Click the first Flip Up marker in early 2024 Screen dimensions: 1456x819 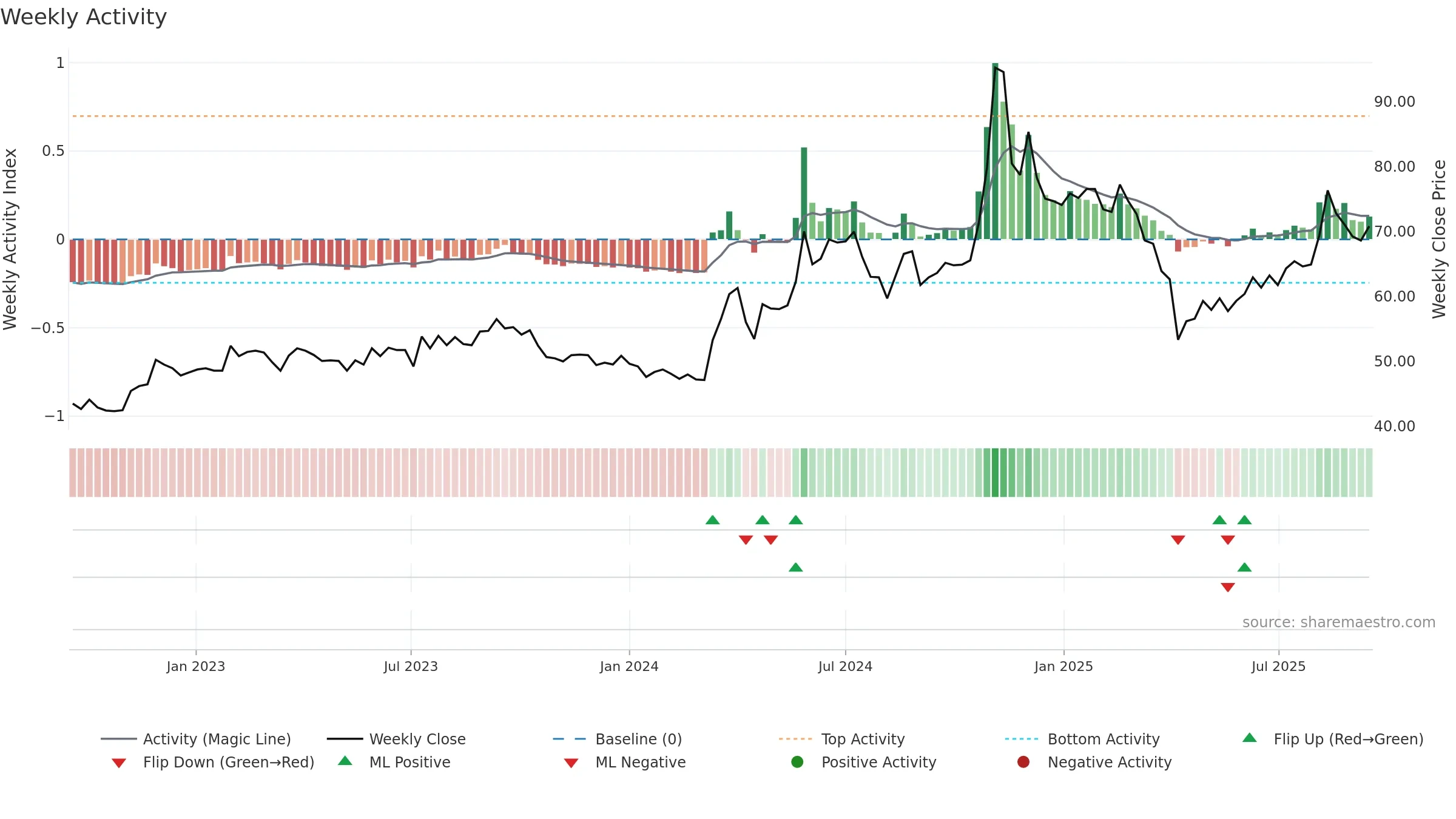(713, 520)
